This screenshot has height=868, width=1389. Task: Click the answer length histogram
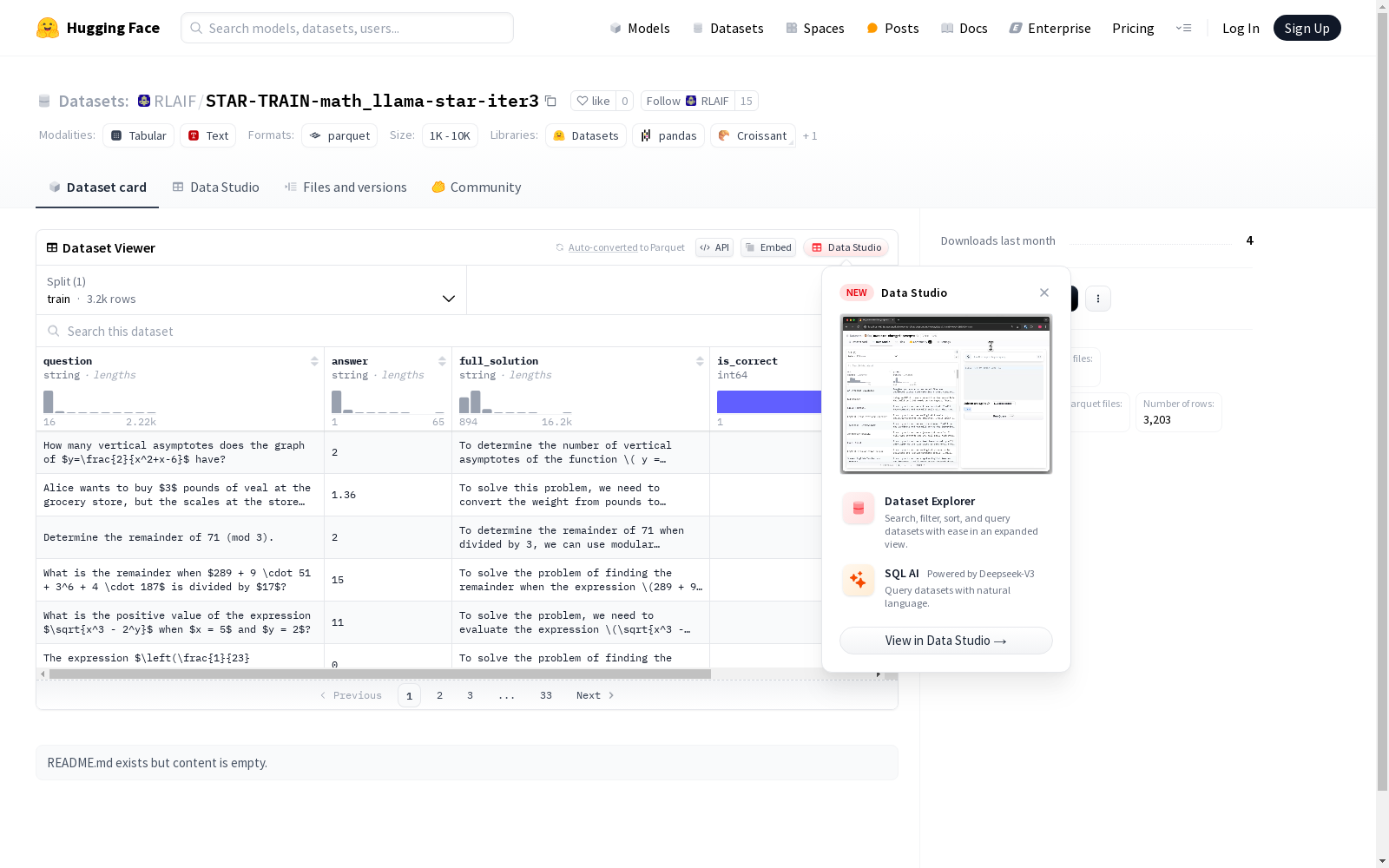[388, 402]
